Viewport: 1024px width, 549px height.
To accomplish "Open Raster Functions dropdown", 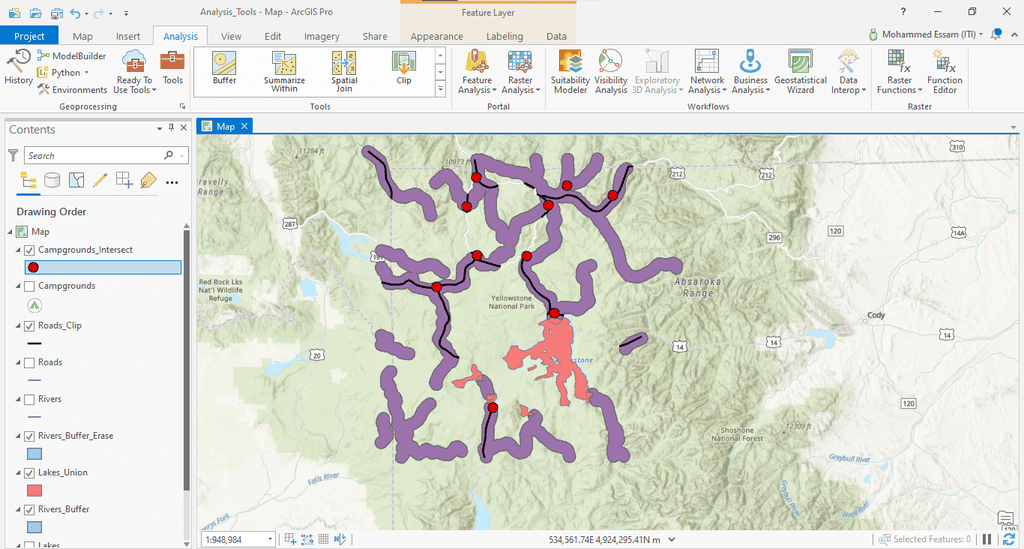I will pos(899,72).
